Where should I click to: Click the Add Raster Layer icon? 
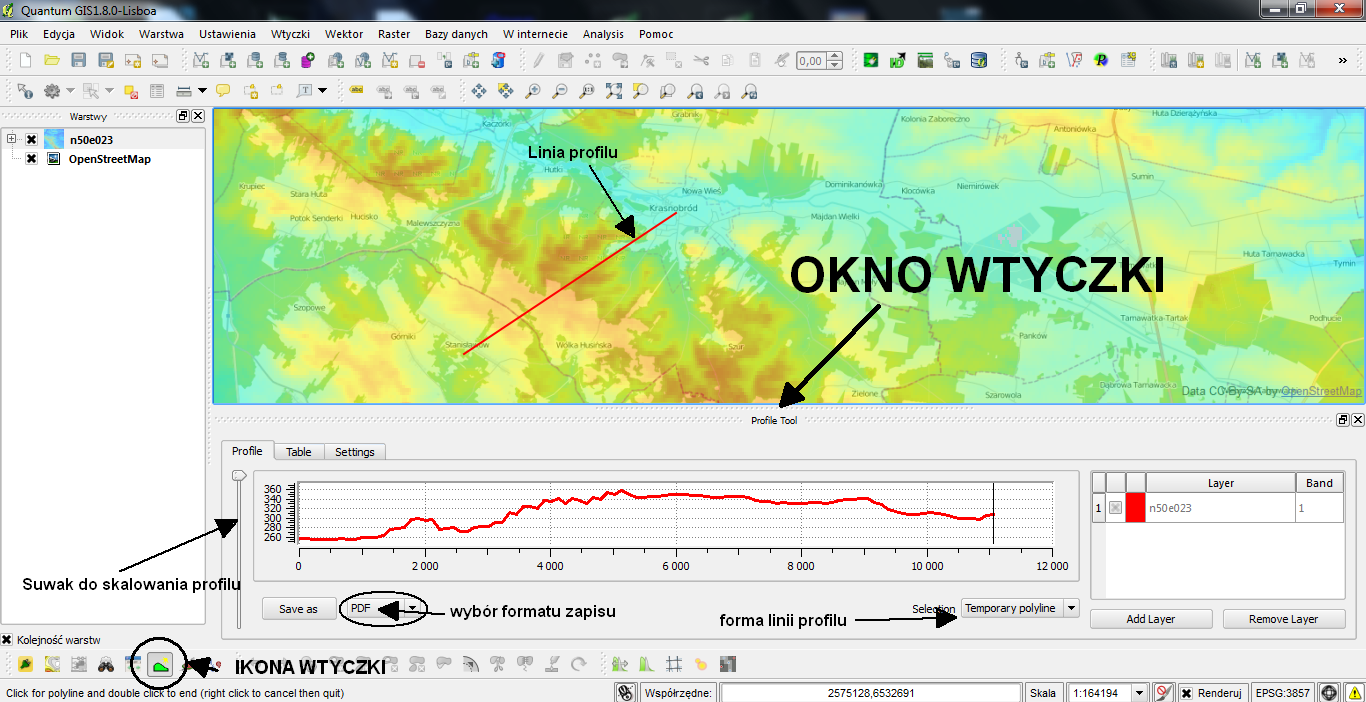pyautogui.click(x=228, y=60)
